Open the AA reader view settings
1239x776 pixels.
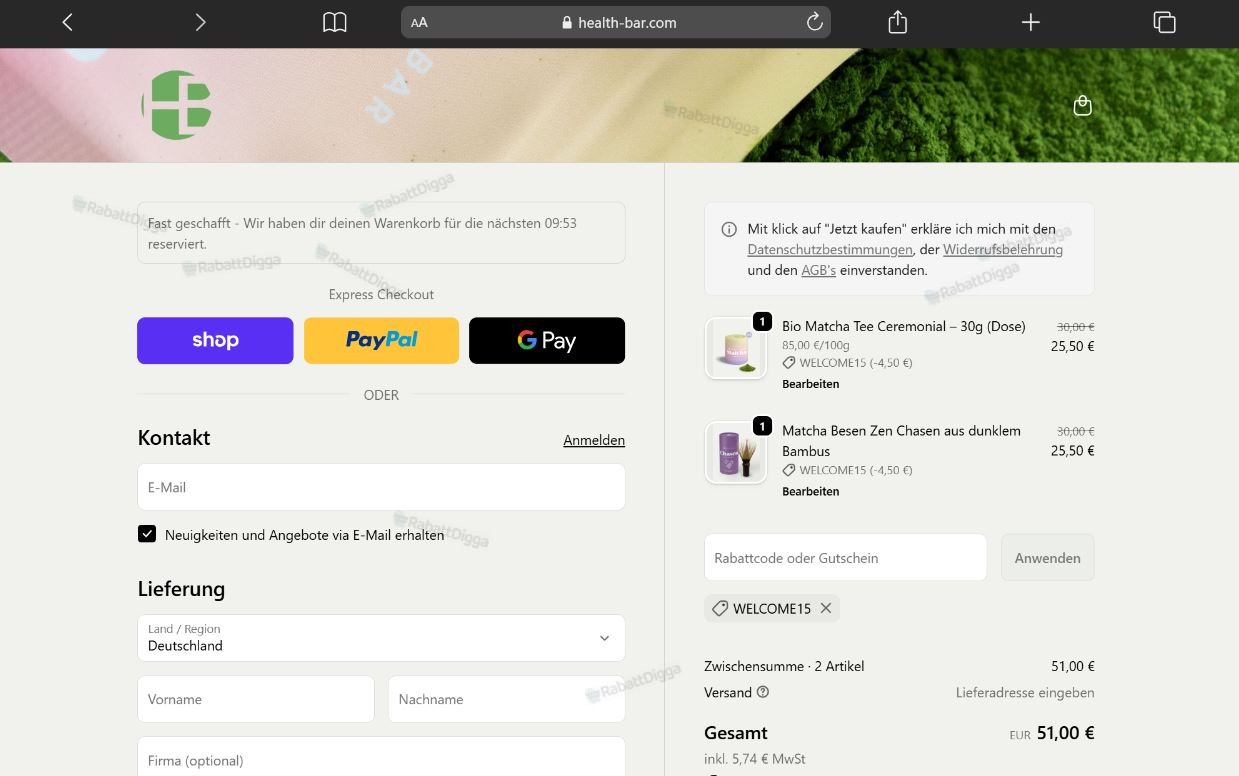419,23
